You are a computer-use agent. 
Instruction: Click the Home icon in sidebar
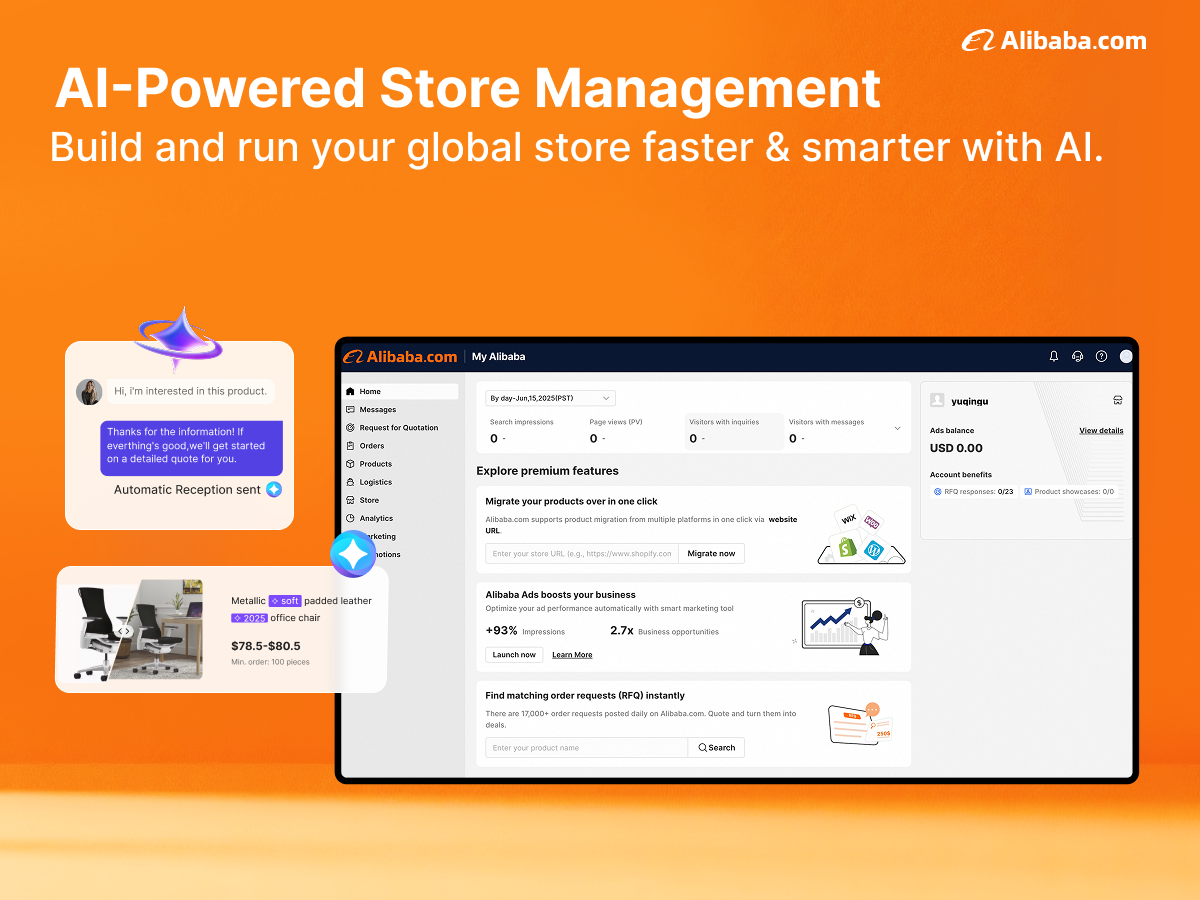pyautogui.click(x=350, y=392)
